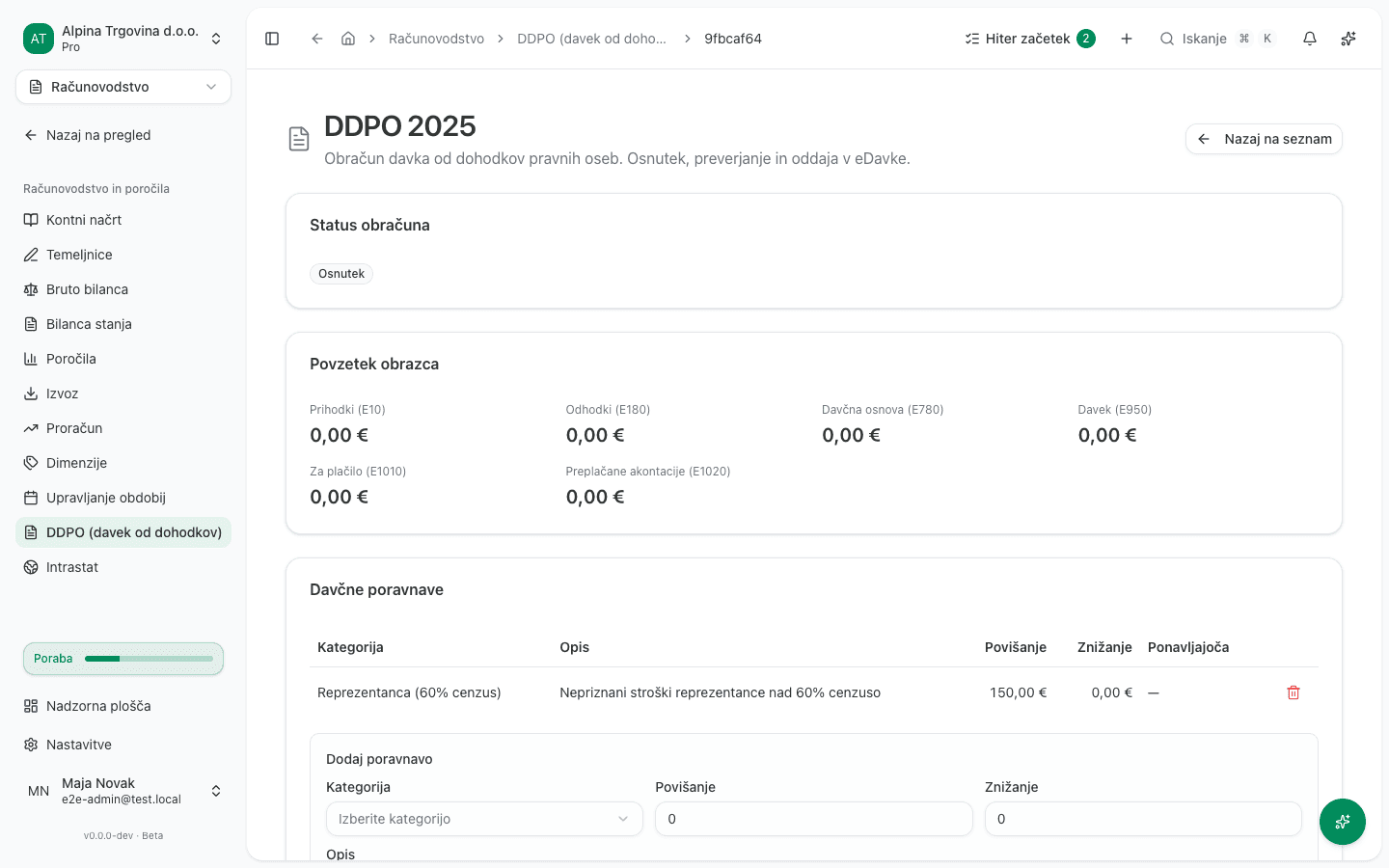Open the Izberite kategorijo dropdown

484,819
